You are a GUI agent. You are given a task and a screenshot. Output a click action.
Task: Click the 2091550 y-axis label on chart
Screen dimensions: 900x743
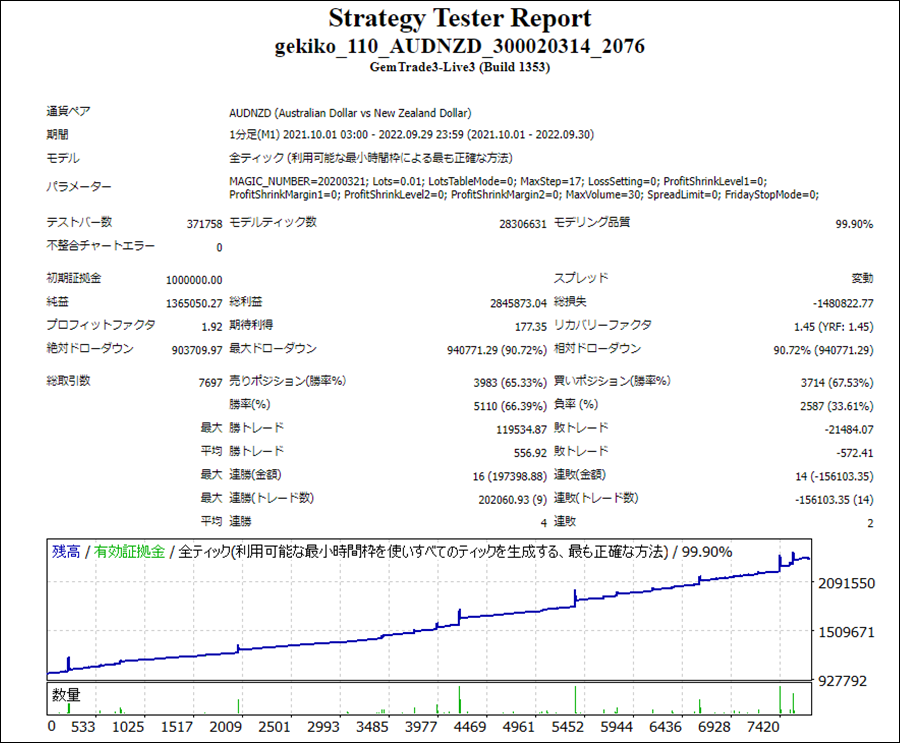847,583
